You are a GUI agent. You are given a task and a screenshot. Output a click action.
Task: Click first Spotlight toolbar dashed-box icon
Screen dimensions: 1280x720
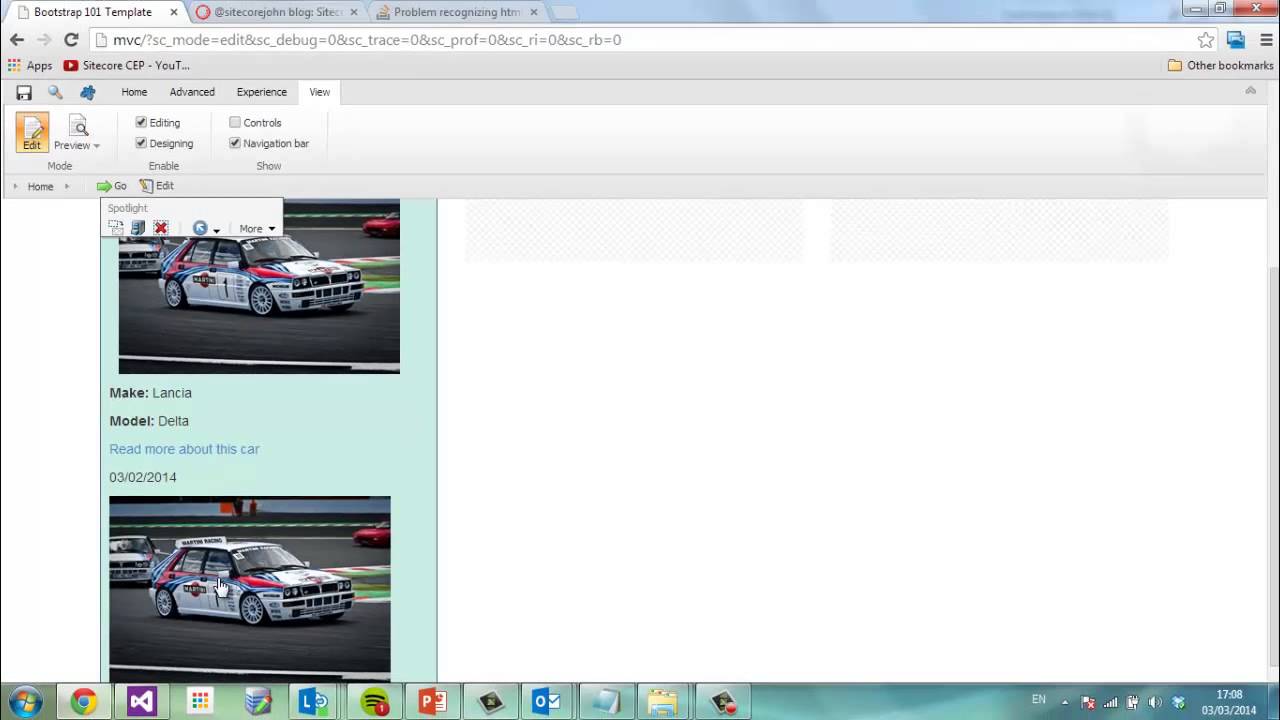[x=116, y=228]
